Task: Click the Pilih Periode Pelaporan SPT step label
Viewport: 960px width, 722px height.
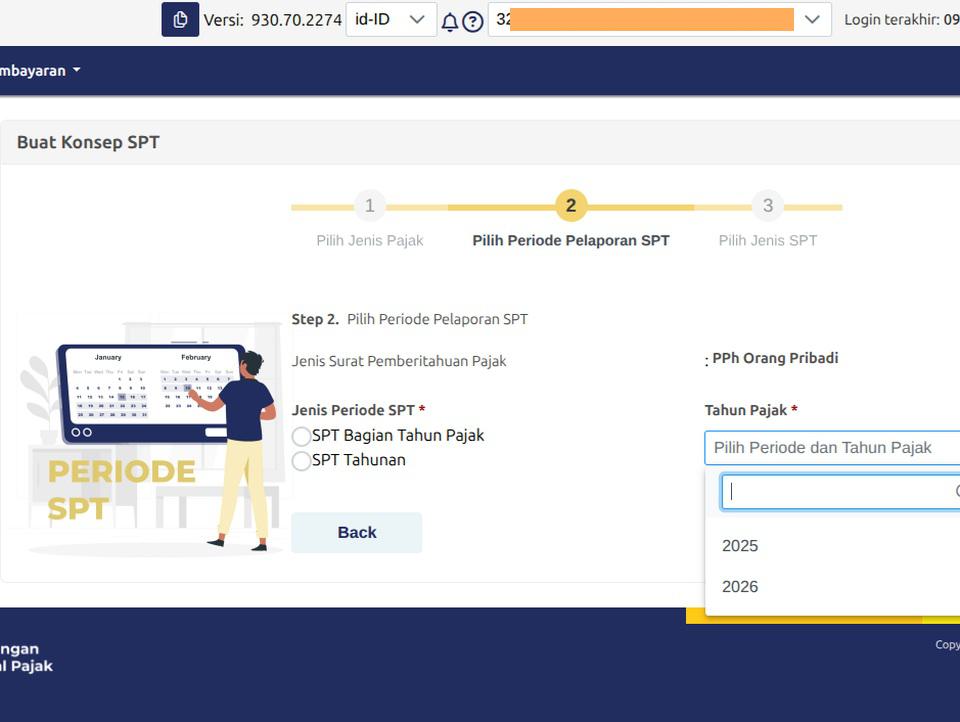Action: pyautogui.click(x=571, y=241)
